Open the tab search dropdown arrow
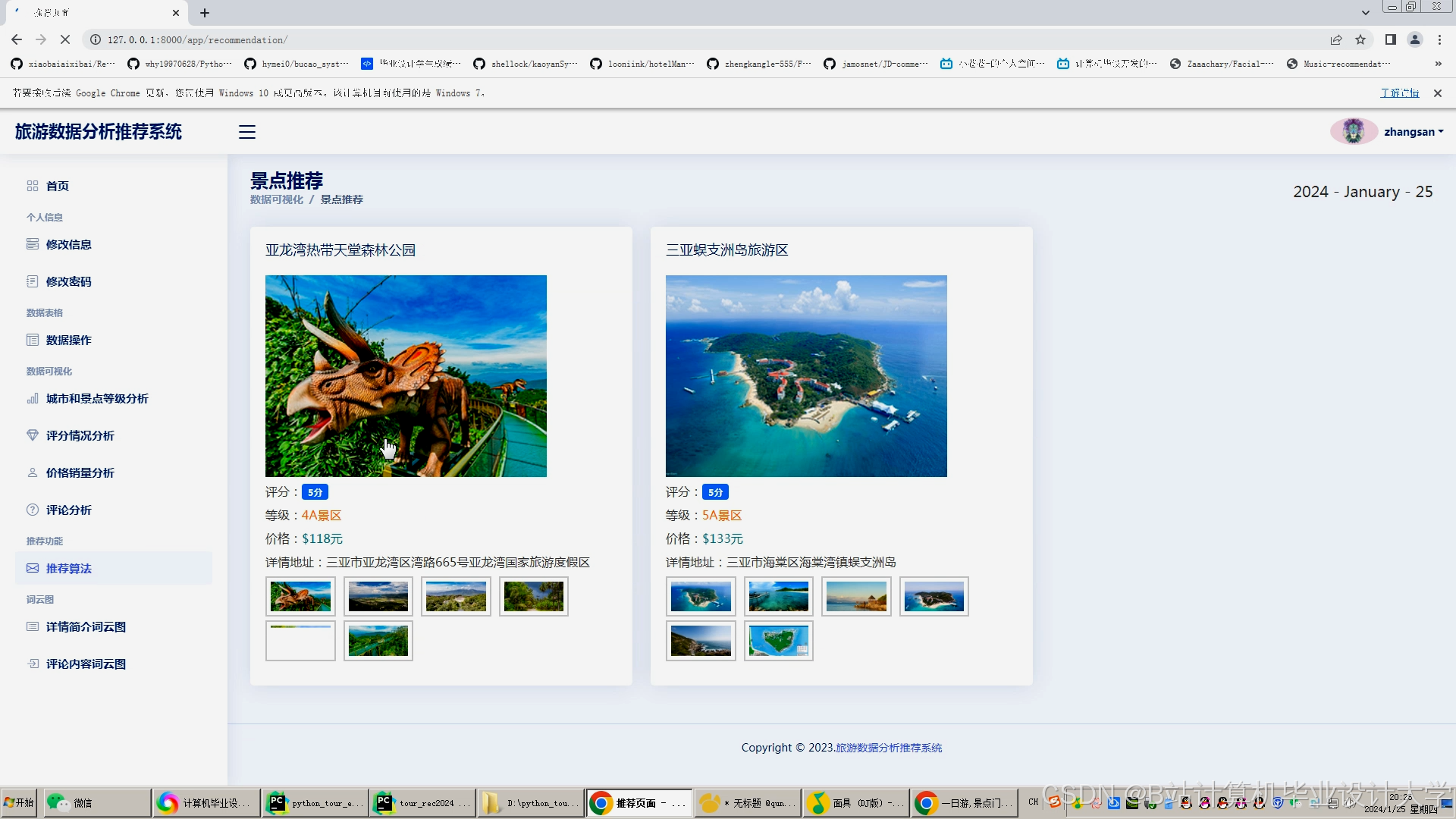This screenshot has height=819, width=1456. 1365,13
